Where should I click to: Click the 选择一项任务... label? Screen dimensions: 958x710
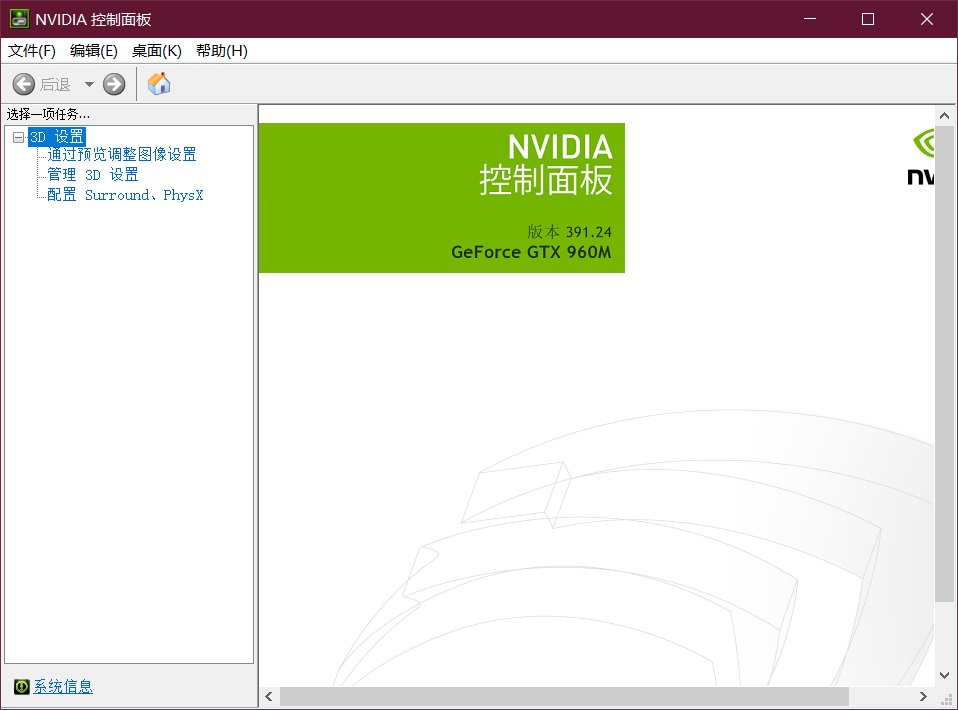pos(48,114)
